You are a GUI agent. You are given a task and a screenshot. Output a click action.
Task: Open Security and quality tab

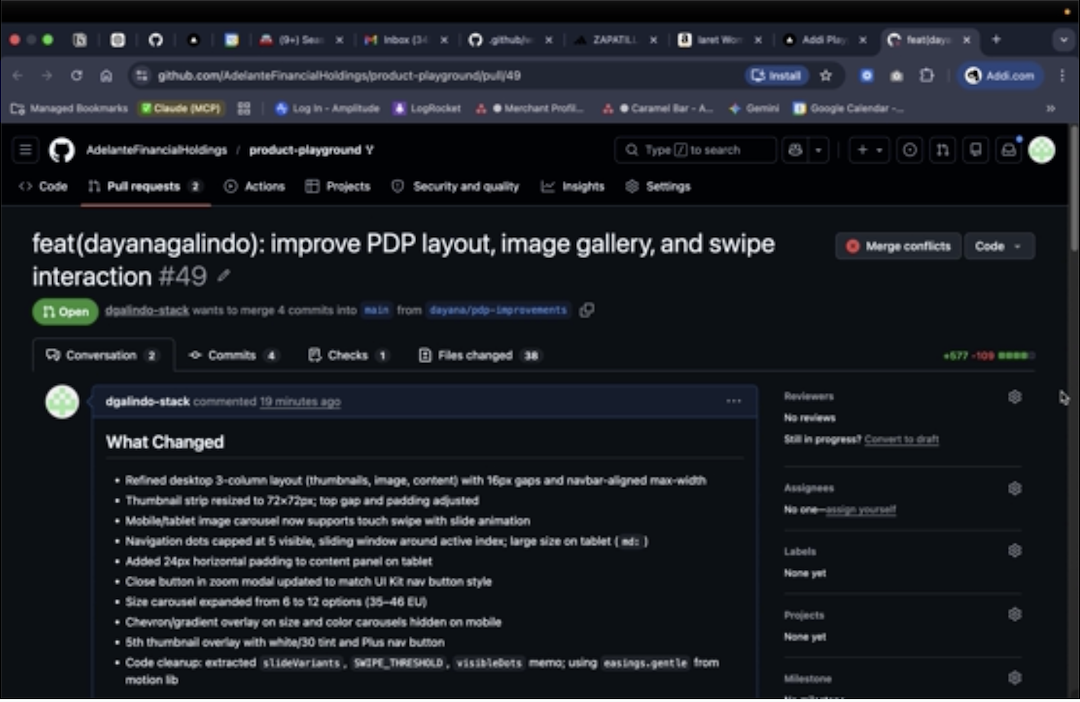pyautogui.click(x=455, y=187)
